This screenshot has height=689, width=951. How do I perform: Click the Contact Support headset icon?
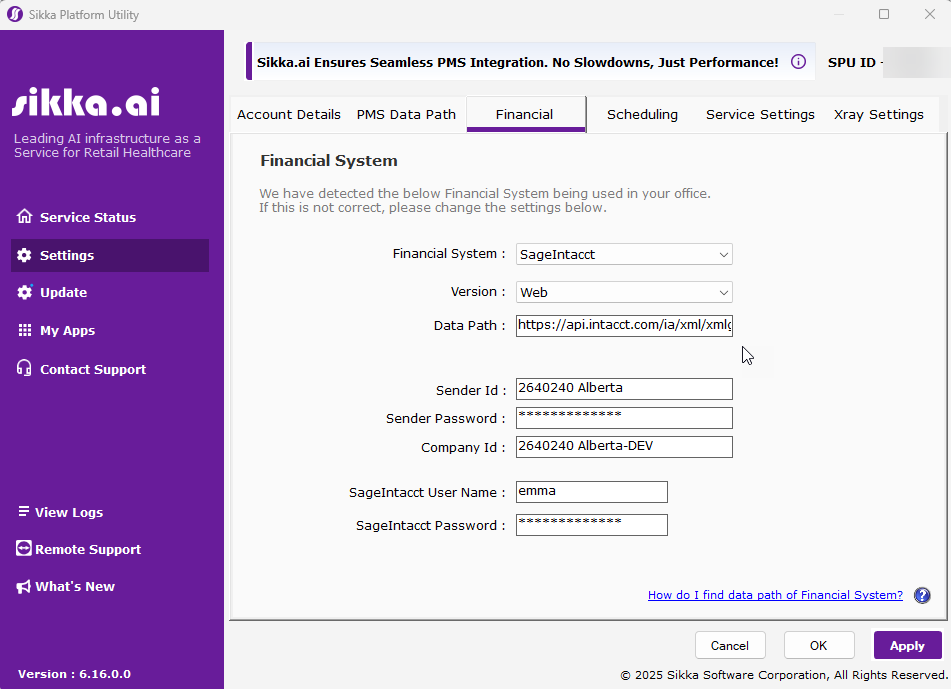coord(24,368)
